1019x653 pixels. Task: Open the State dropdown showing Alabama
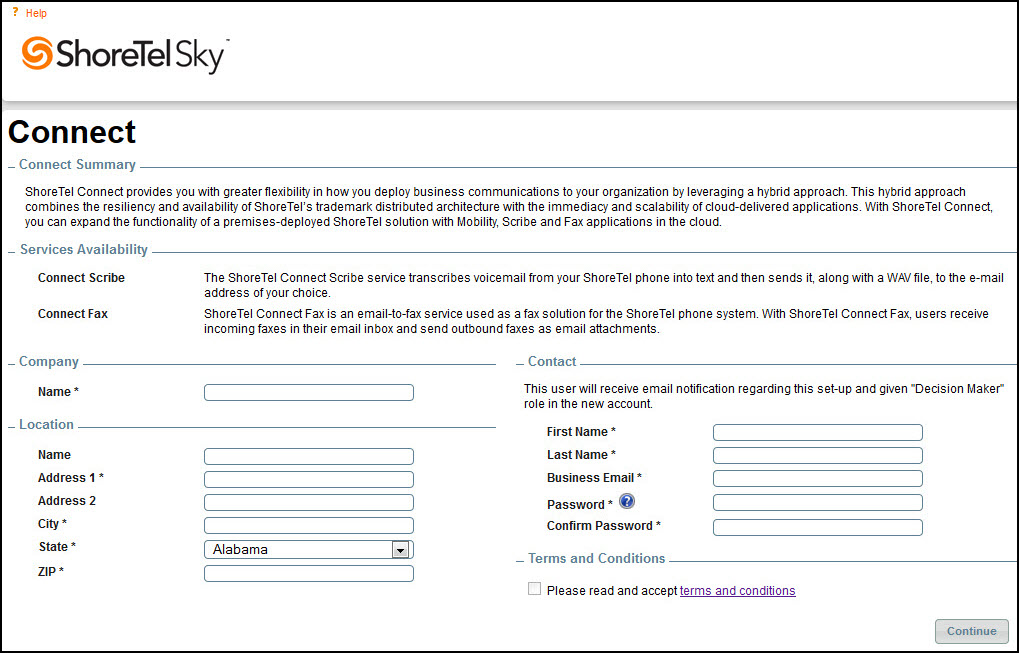pyautogui.click(x=309, y=549)
